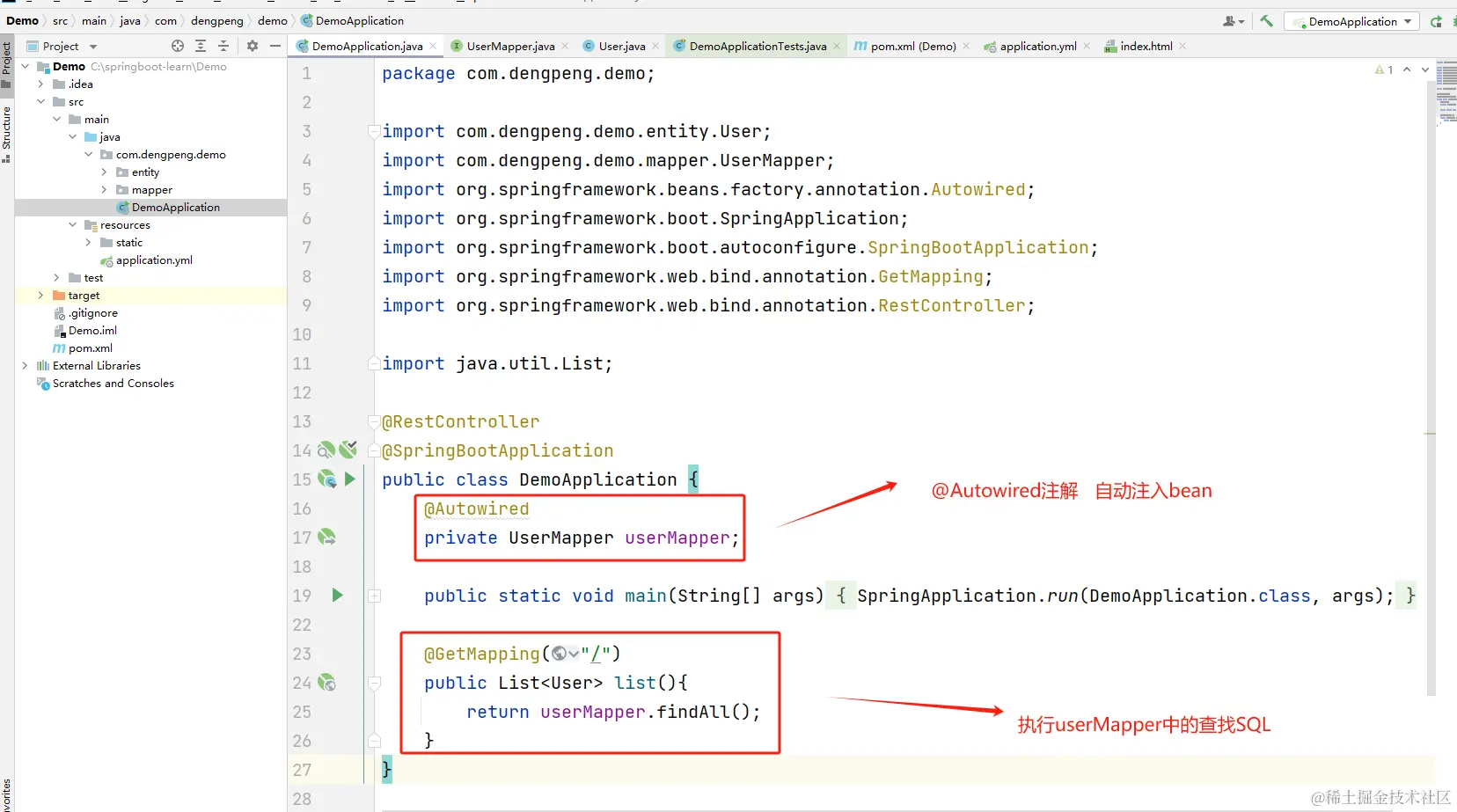The width and height of the screenshot is (1457, 812).
Task: Hide the Project tool window
Action: 275,46
